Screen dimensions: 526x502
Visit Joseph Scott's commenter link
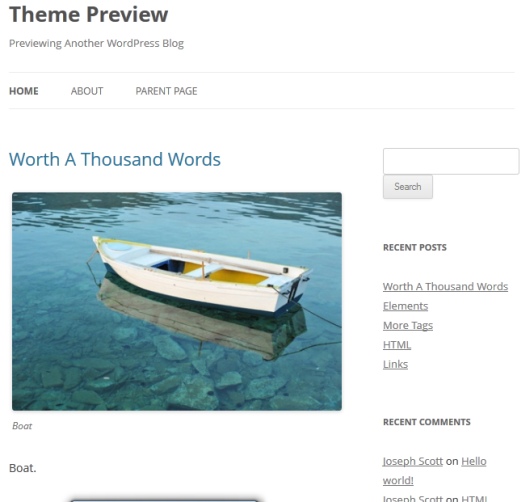413,461
